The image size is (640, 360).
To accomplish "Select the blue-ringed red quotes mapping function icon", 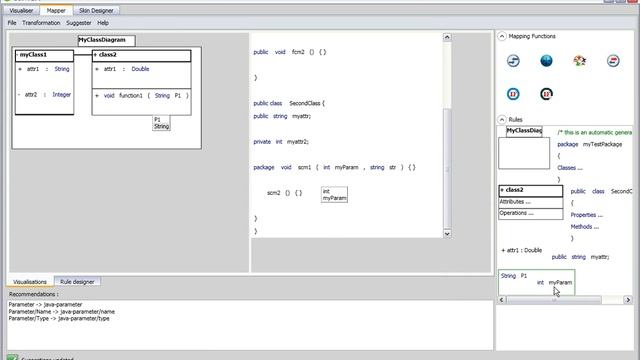I will tap(513, 94).
